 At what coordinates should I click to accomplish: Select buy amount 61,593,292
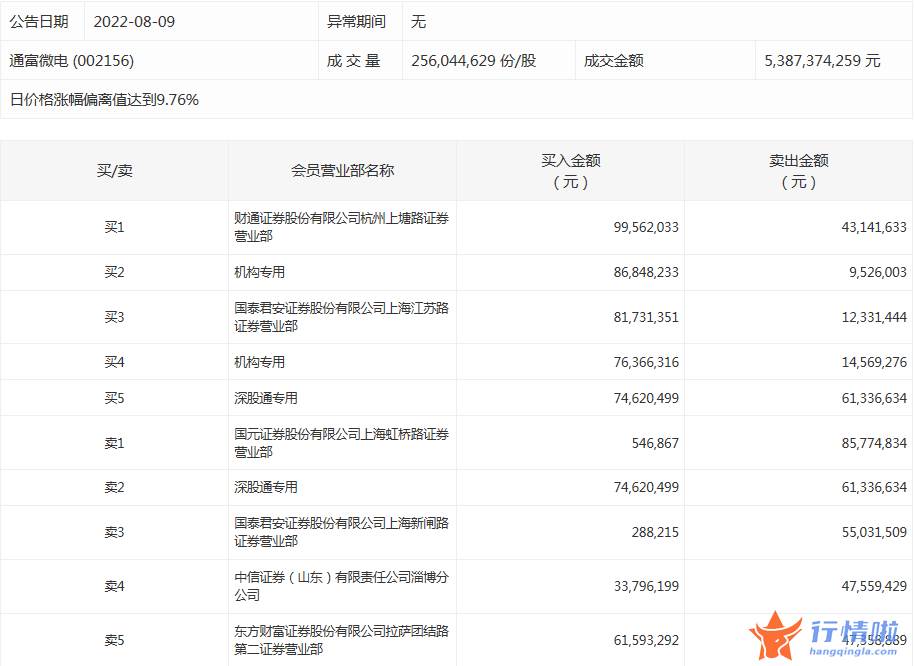click(x=646, y=640)
